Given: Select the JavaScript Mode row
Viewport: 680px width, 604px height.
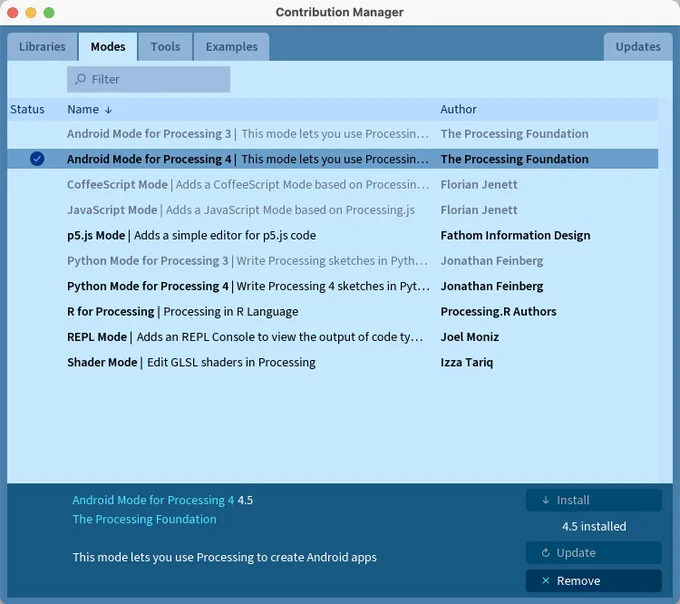Looking at the screenshot, I should 333,210.
